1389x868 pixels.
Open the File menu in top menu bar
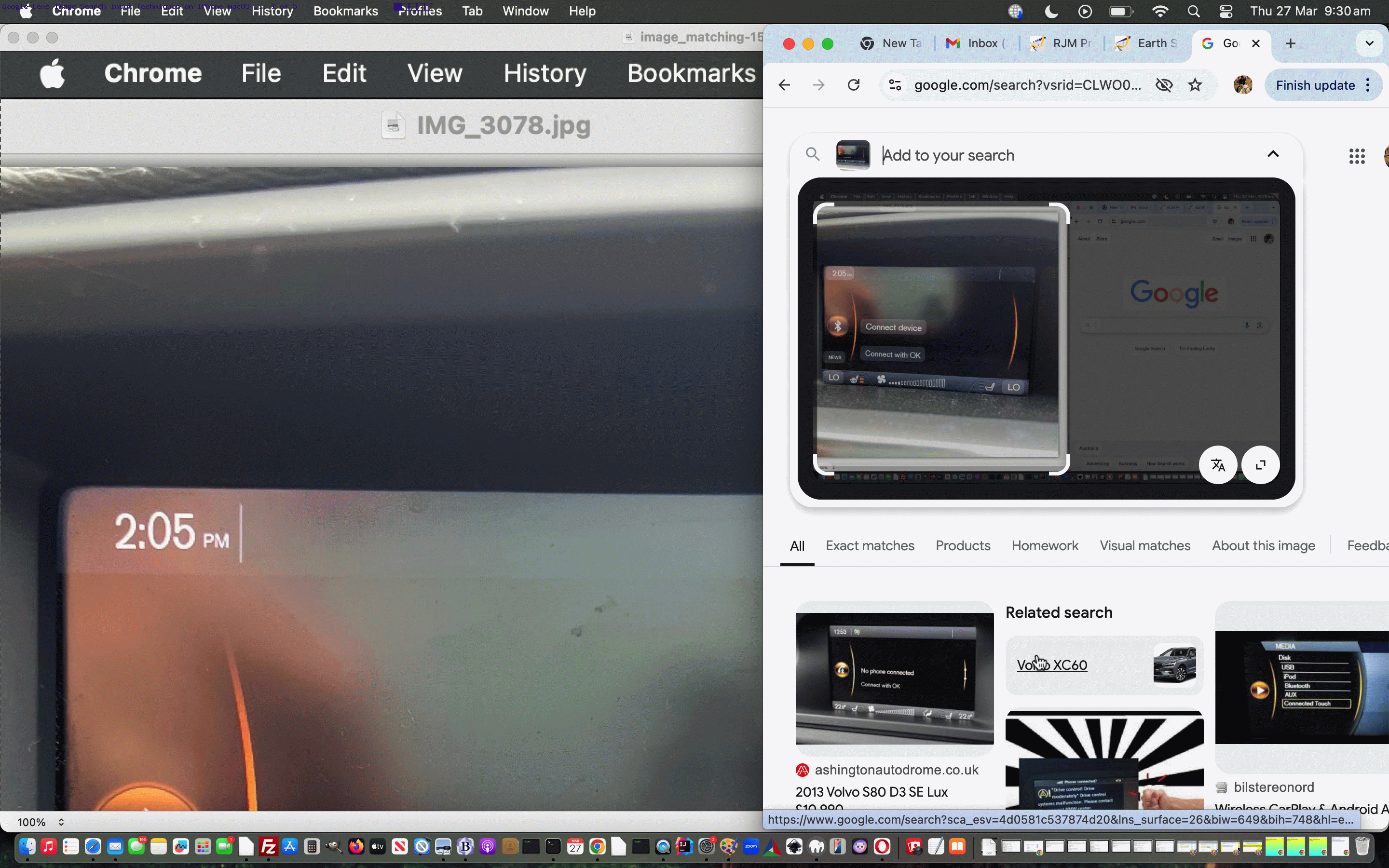pos(130,12)
